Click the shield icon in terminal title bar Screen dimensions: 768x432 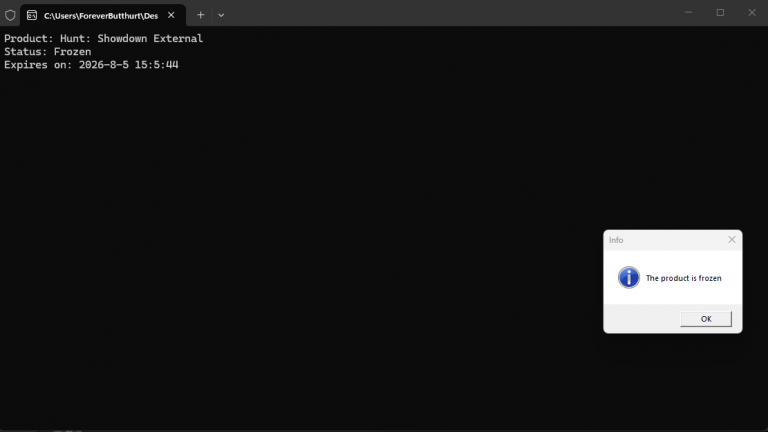(x=10, y=15)
